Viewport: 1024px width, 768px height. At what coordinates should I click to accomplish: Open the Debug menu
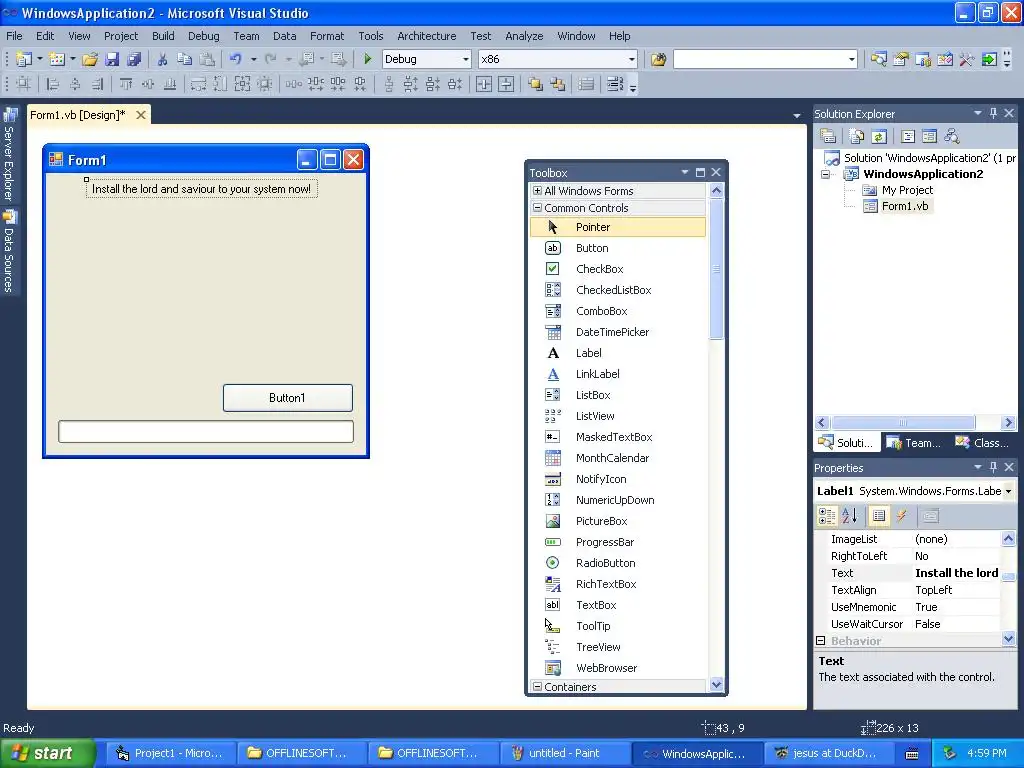pyautogui.click(x=204, y=36)
